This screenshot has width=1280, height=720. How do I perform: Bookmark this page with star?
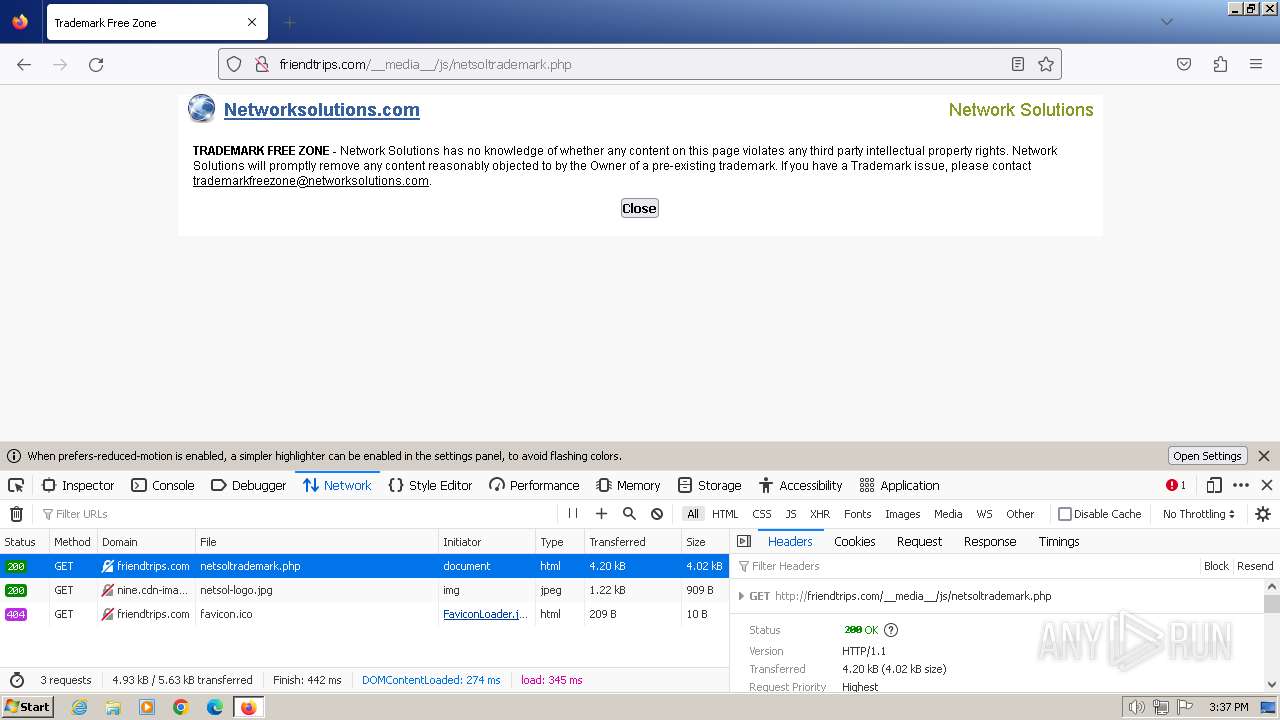click(1046, 64)
